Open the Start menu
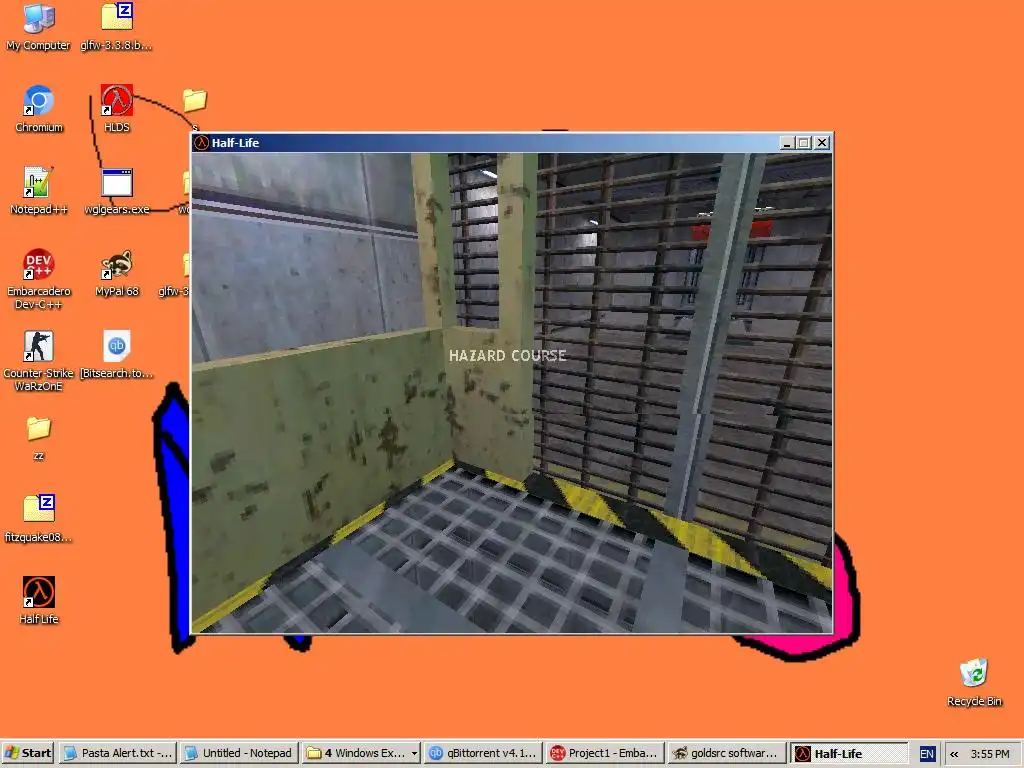Screen dimensions: 1024x768 coord(28,753)
